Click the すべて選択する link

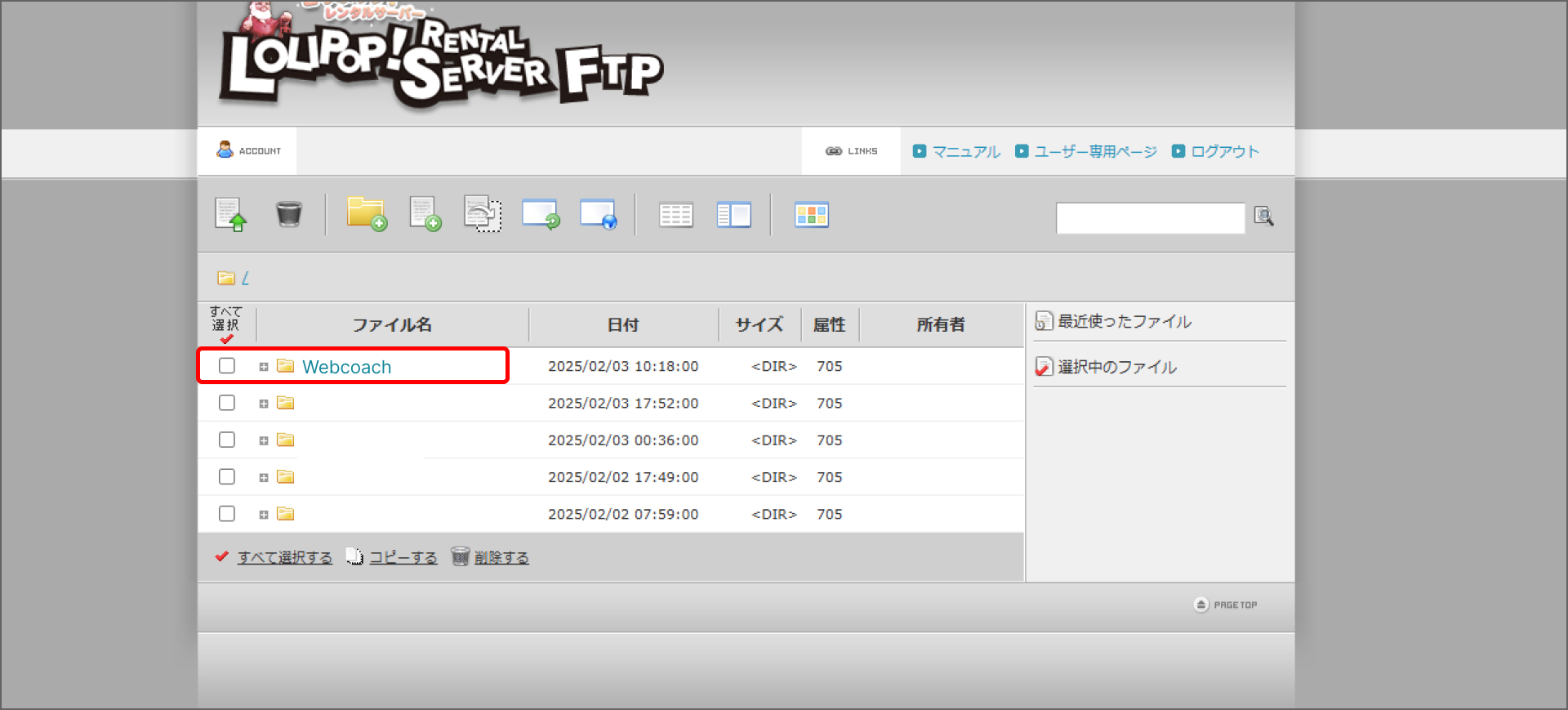285,557
